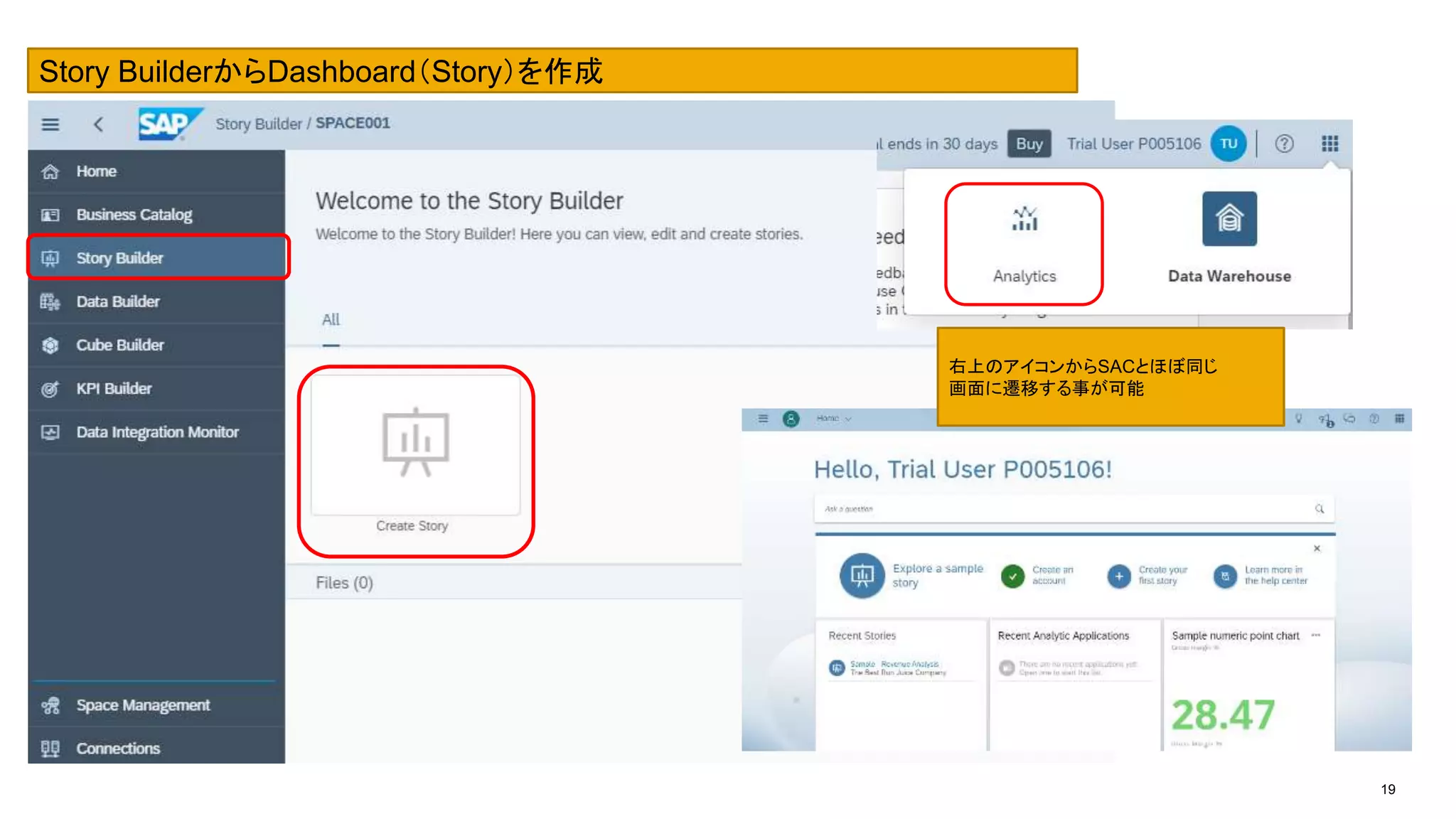The width and height of the screenshot is (1456, 819).
Task: Open hamburger menu in the Analytics home window
Action: [x=763, y=419]
